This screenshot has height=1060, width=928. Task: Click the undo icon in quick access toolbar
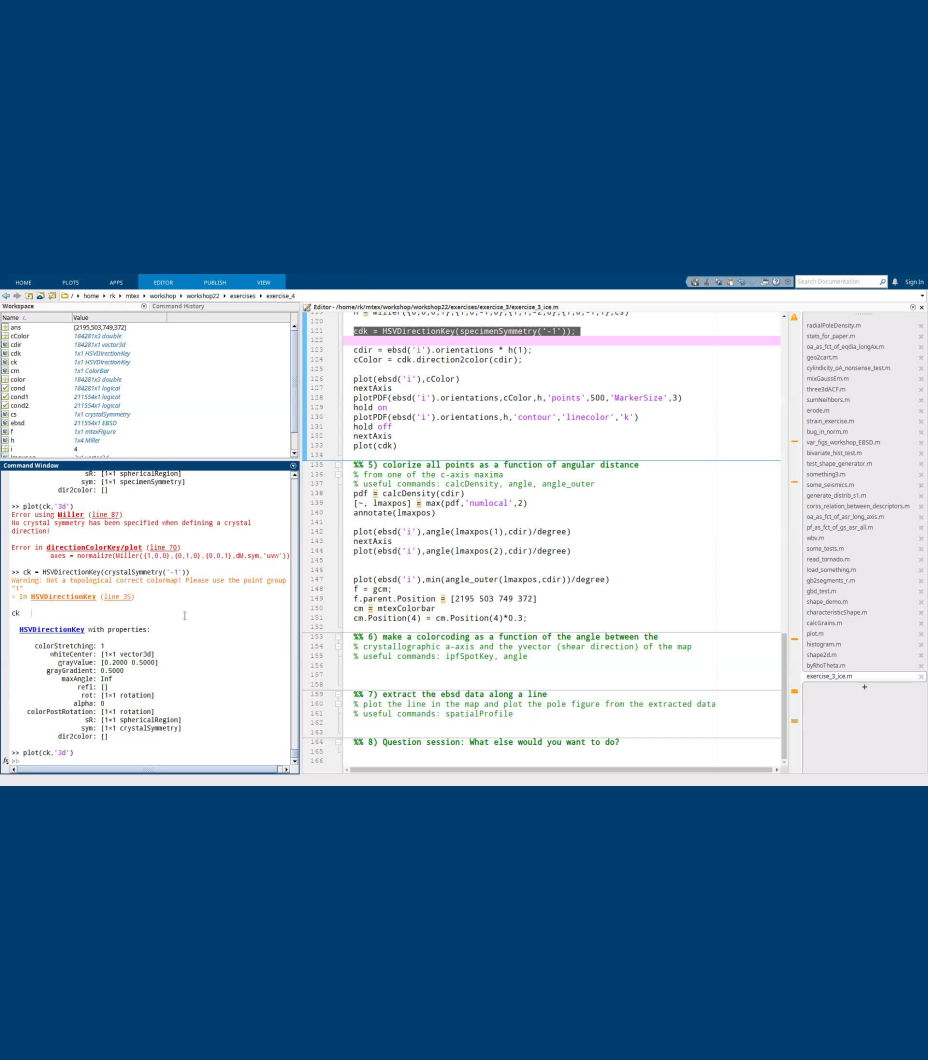pos(741,282)
